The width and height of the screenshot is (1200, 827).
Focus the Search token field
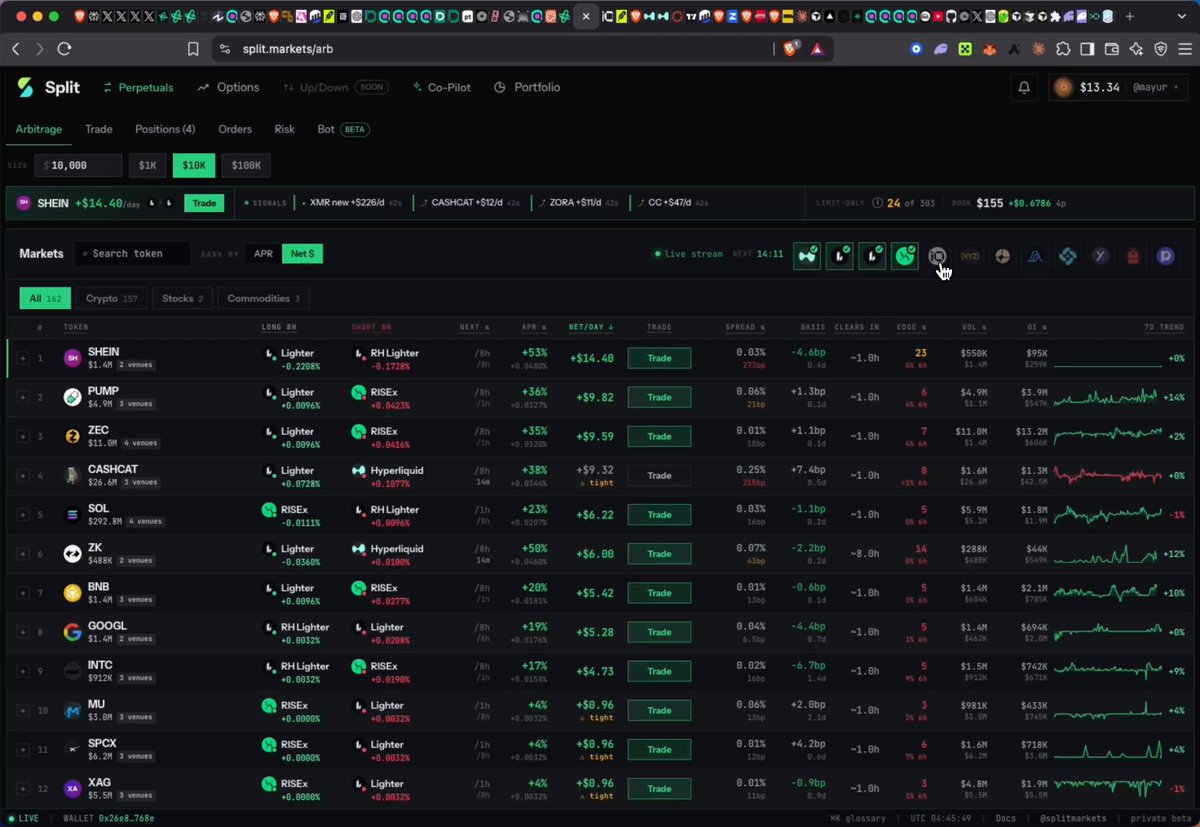click(x=133, y=254)
